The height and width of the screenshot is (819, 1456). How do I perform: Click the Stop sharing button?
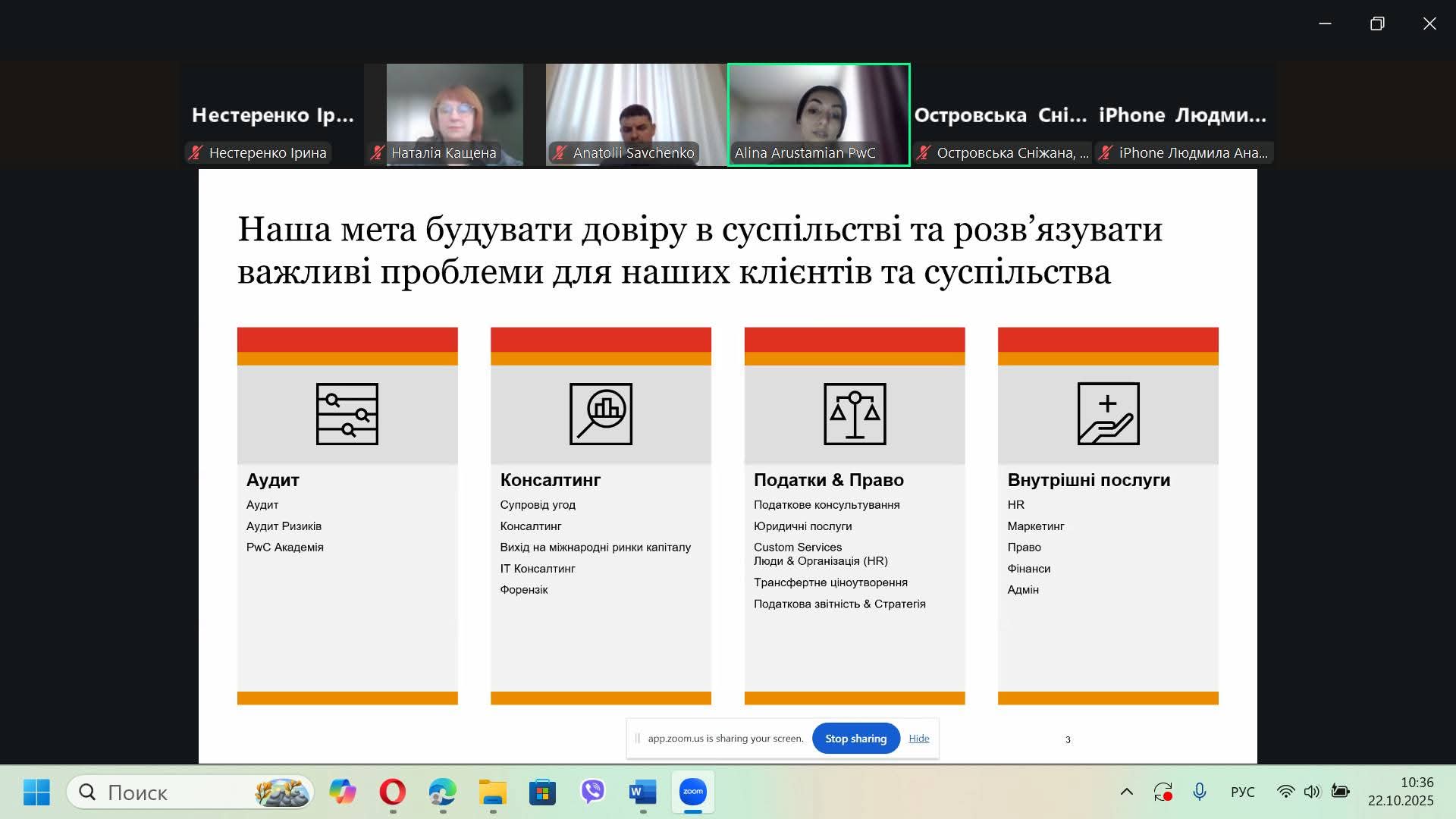(x=855, y=739)
